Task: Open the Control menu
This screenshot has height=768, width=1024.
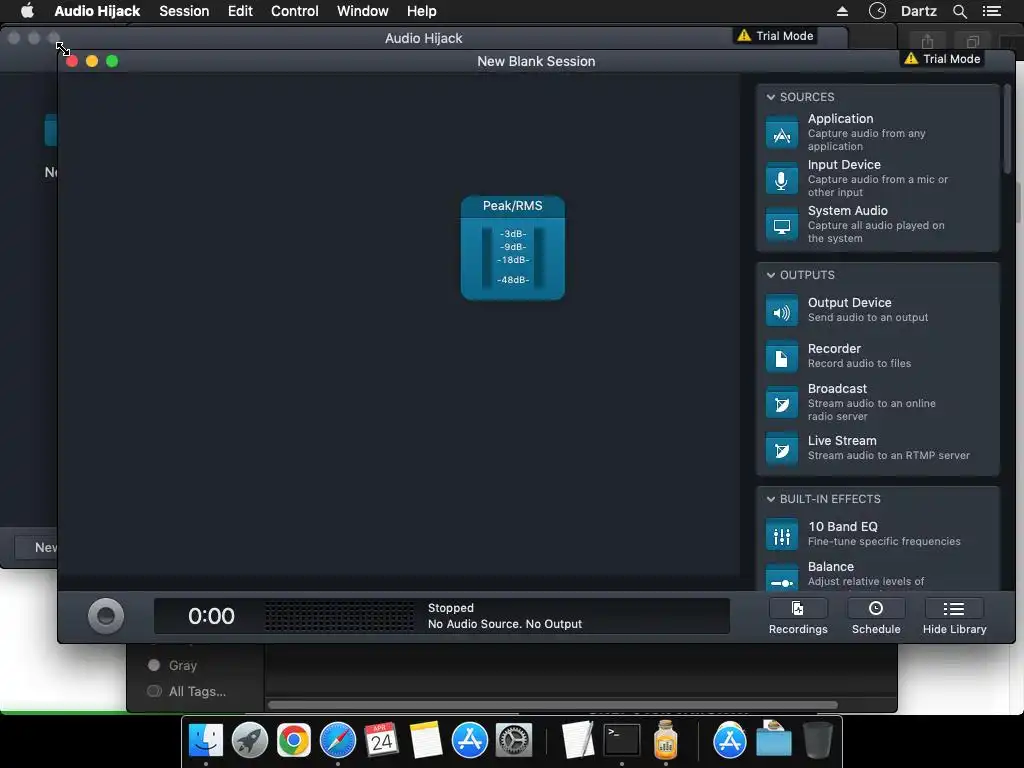Action: (x=295, y=11)
